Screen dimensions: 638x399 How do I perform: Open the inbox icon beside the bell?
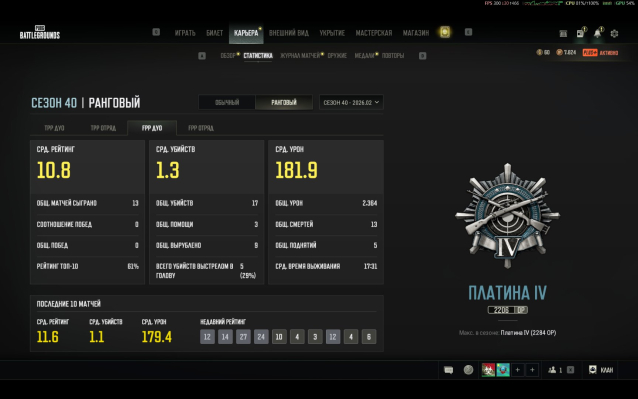point(581,33)
